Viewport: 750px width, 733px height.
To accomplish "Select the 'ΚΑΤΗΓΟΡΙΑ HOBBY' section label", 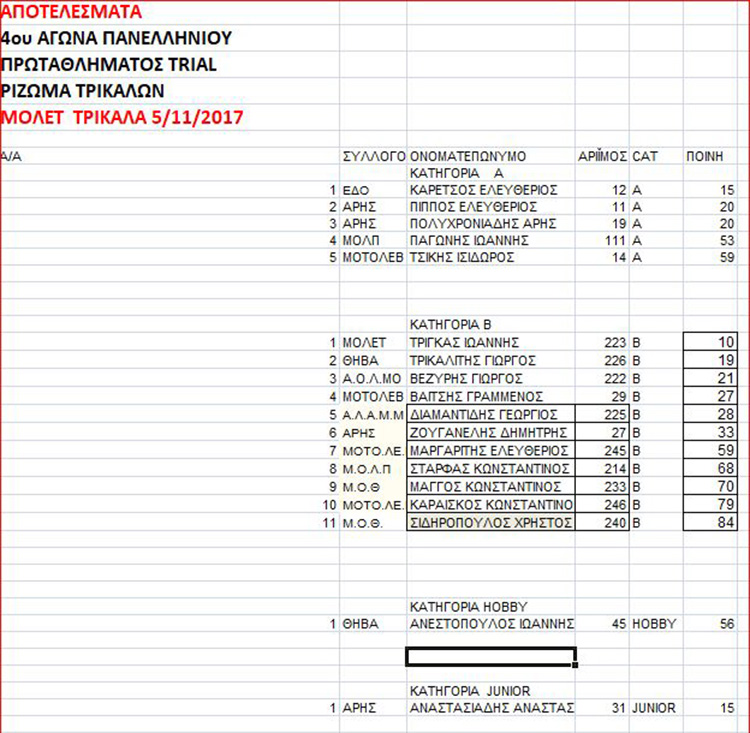I will (x=468, y=607).
